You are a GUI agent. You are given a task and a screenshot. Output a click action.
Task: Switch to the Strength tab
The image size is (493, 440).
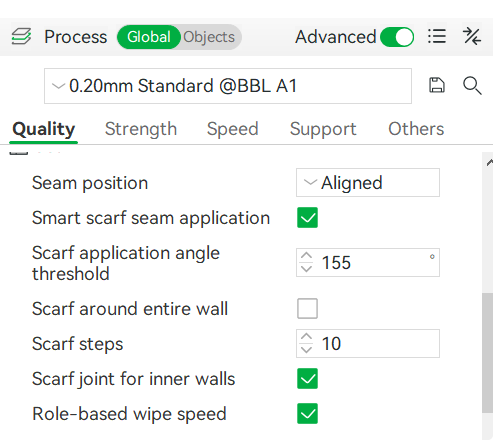tap(141, 129)
